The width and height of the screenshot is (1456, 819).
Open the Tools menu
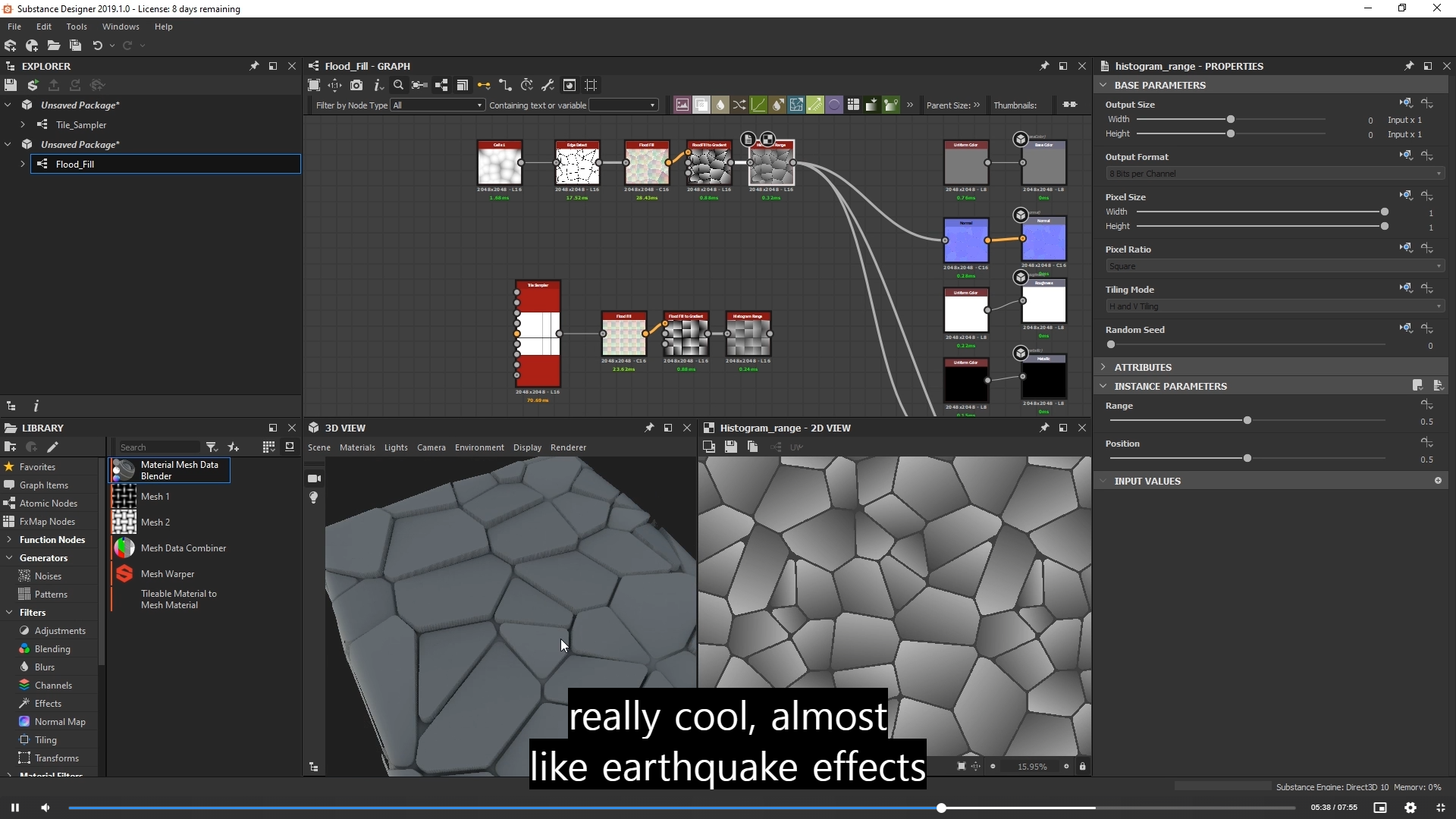pos(77,27)
